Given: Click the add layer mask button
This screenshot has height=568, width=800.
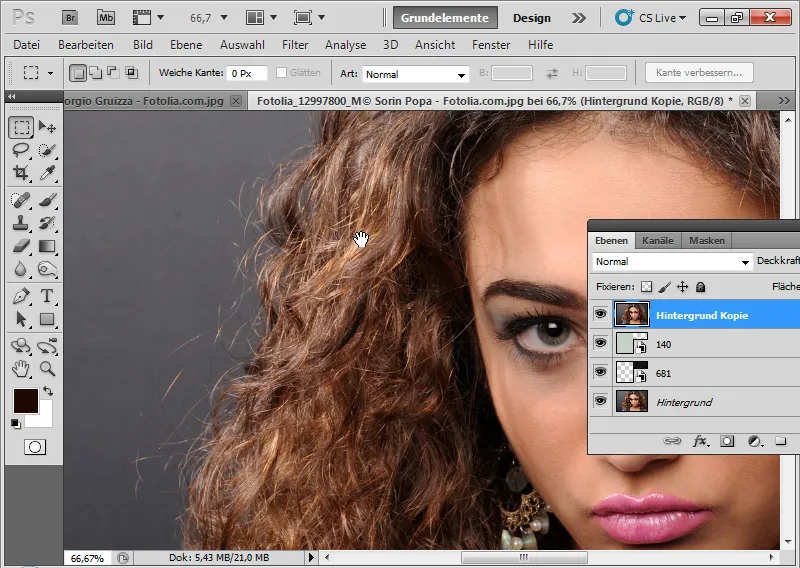Looking at the screenshot, I should pyautogui.click(x=727, y=440).
